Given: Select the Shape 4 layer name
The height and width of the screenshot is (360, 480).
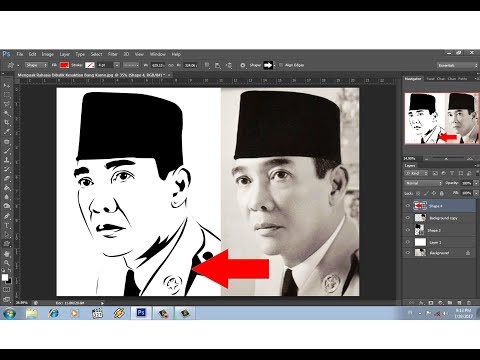Looking at the screenshot, I should point(435,206).
